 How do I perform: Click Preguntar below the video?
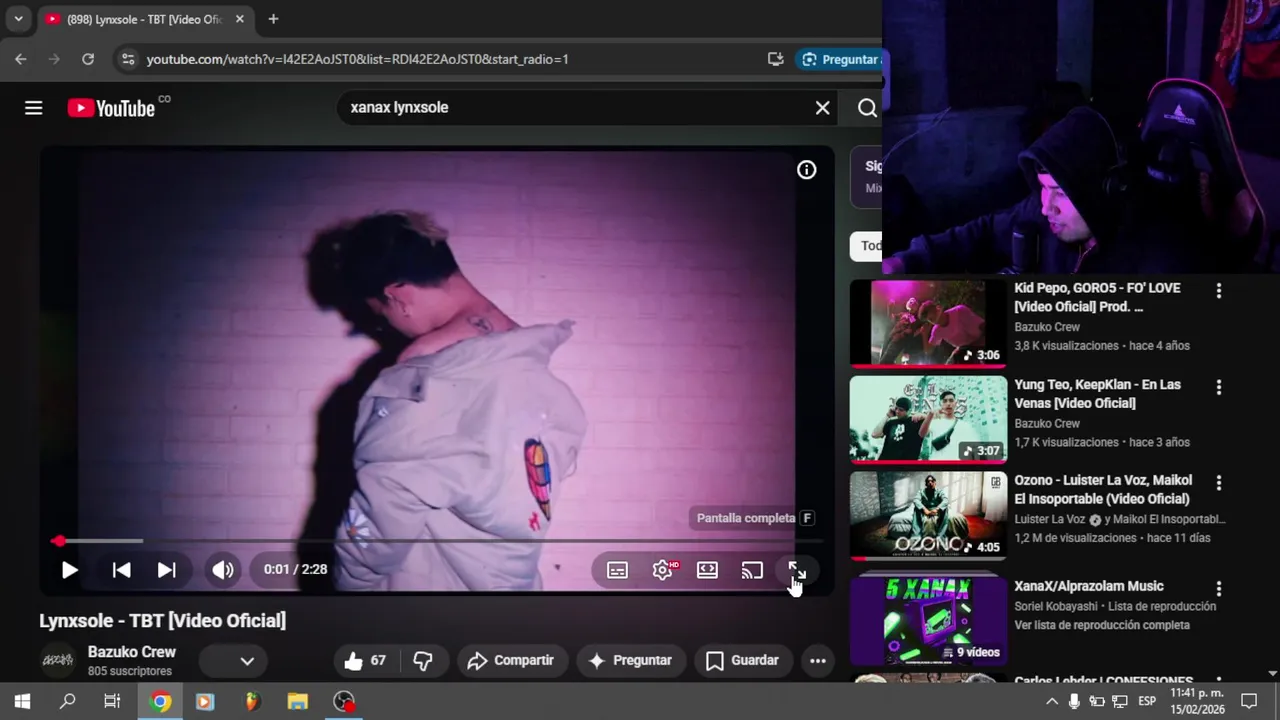[630, 660]
